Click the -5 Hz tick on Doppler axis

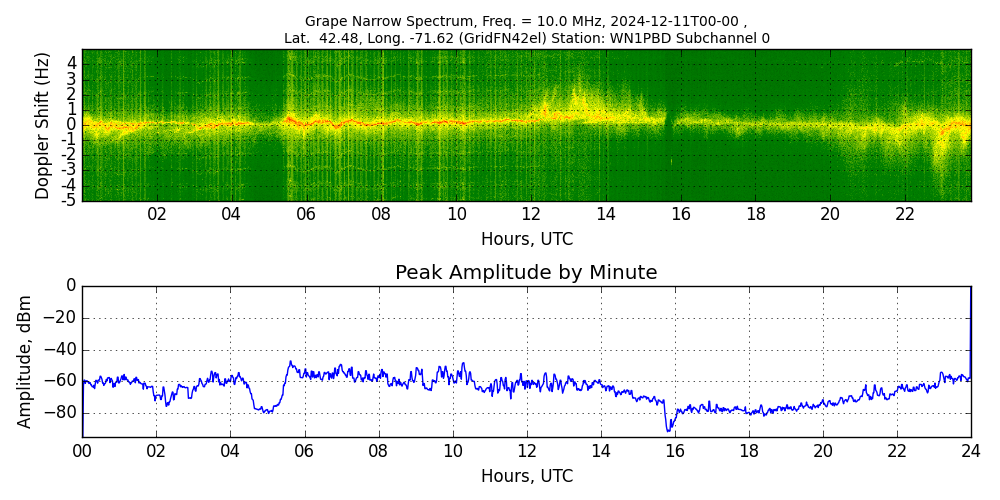click(x=69, y=201)
